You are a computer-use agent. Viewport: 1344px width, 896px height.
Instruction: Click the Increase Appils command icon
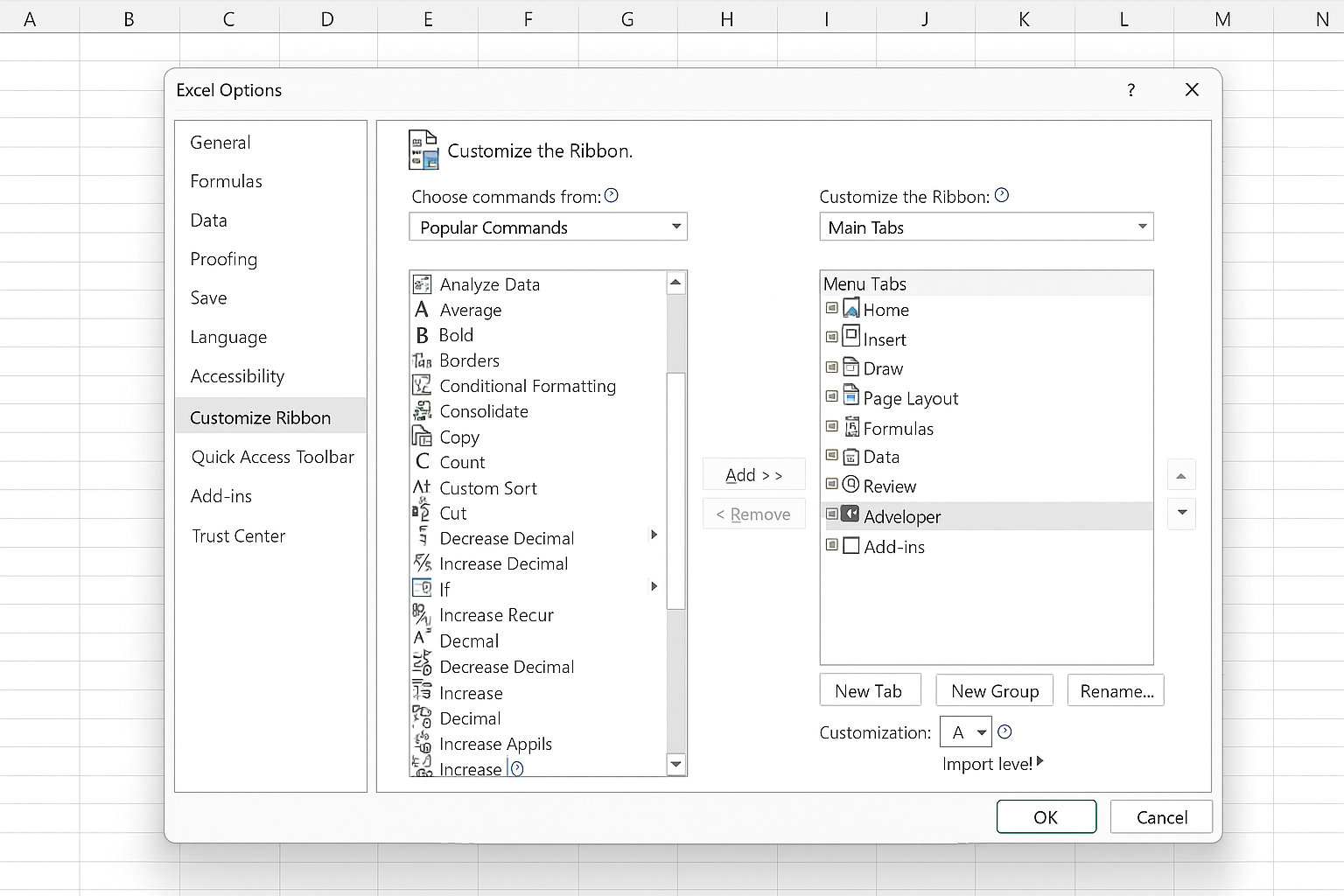point(422,743)
